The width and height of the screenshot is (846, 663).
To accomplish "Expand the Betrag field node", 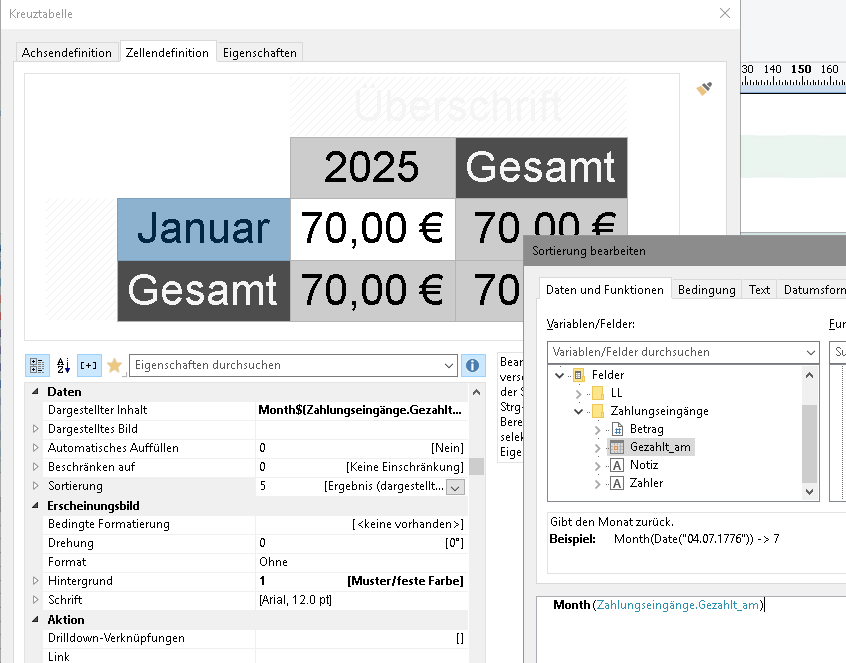I will [x=597, y=430].
